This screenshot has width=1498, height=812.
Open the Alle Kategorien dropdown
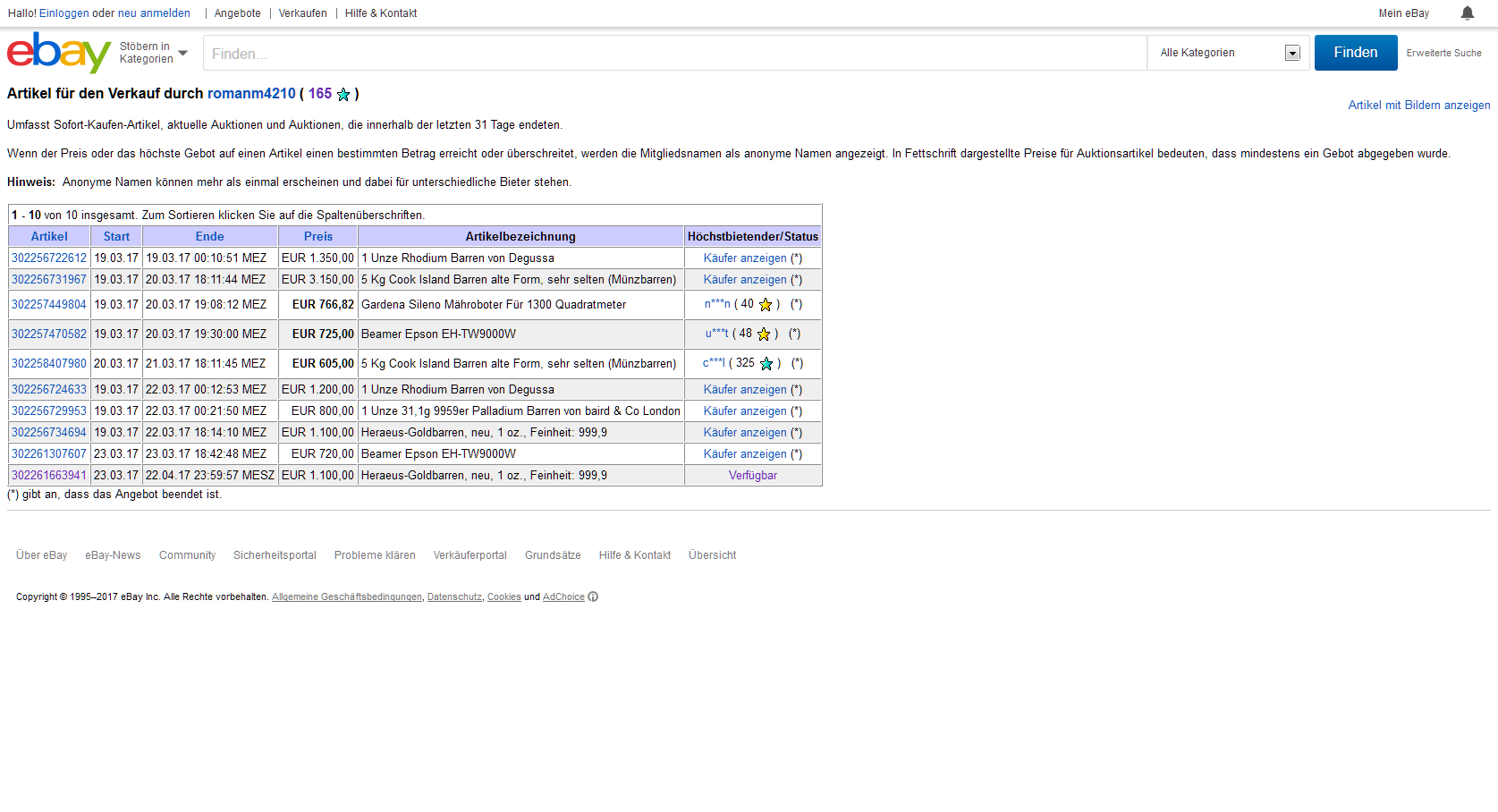[x=1229, y=53]
